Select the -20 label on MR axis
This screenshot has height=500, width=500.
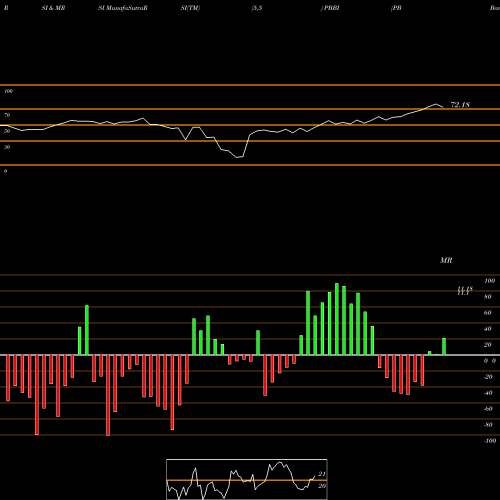pyautogui.click(x=488, y=377)
